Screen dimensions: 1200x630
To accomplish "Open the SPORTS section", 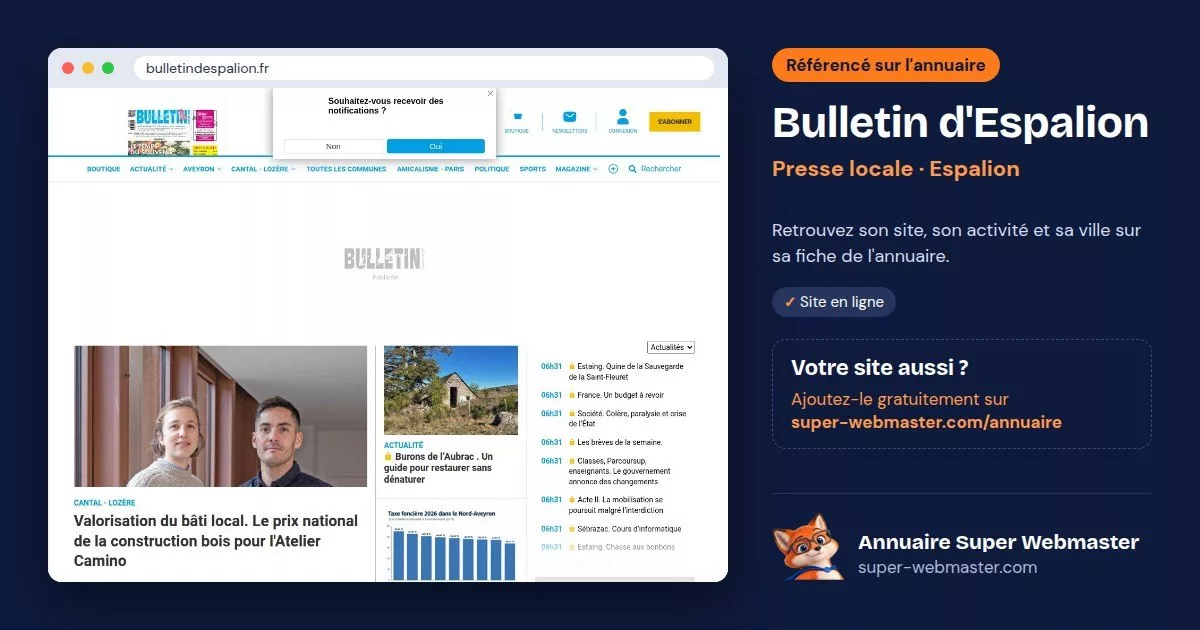I will (533, 169).
